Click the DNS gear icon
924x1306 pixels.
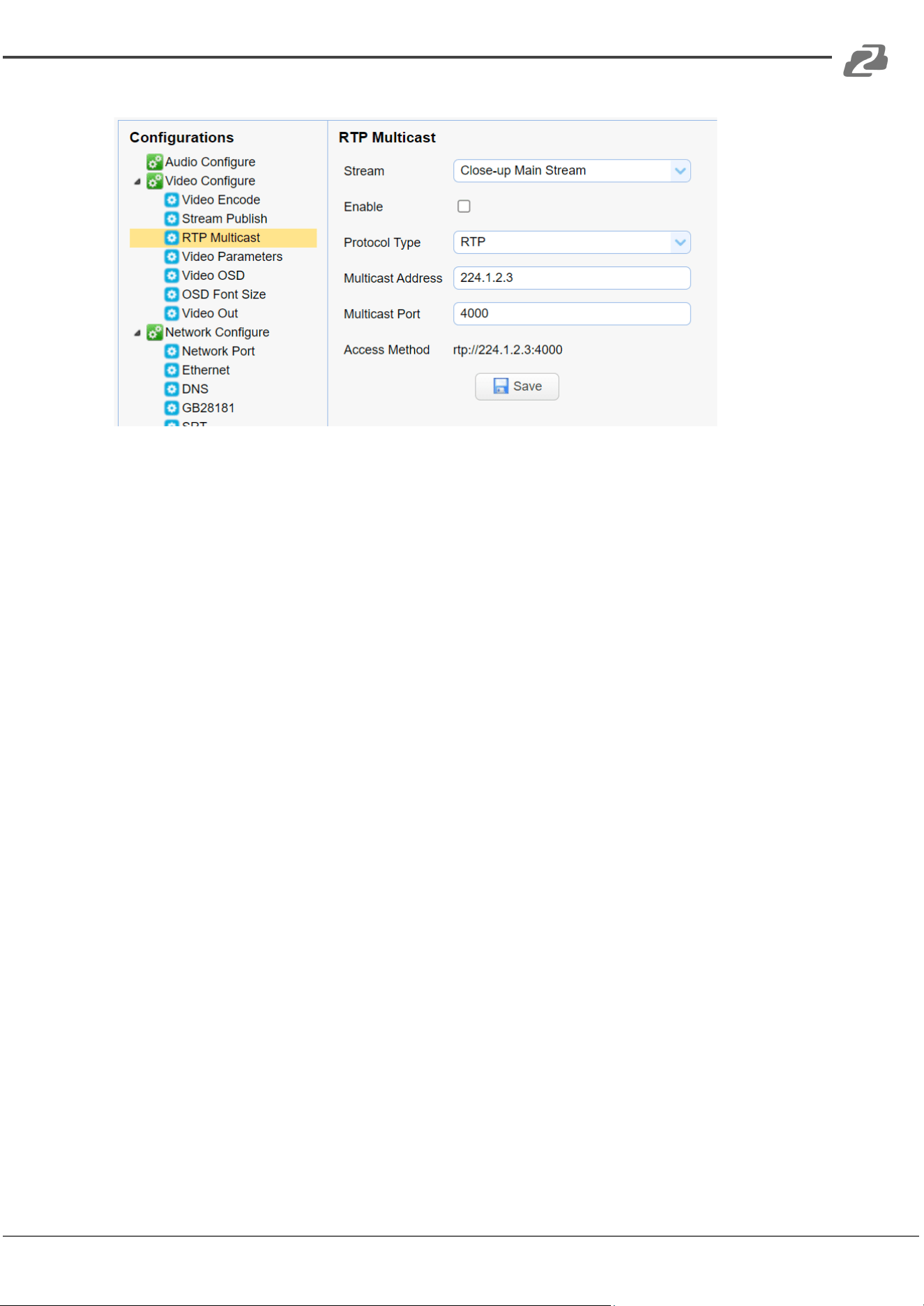(172, 389)
